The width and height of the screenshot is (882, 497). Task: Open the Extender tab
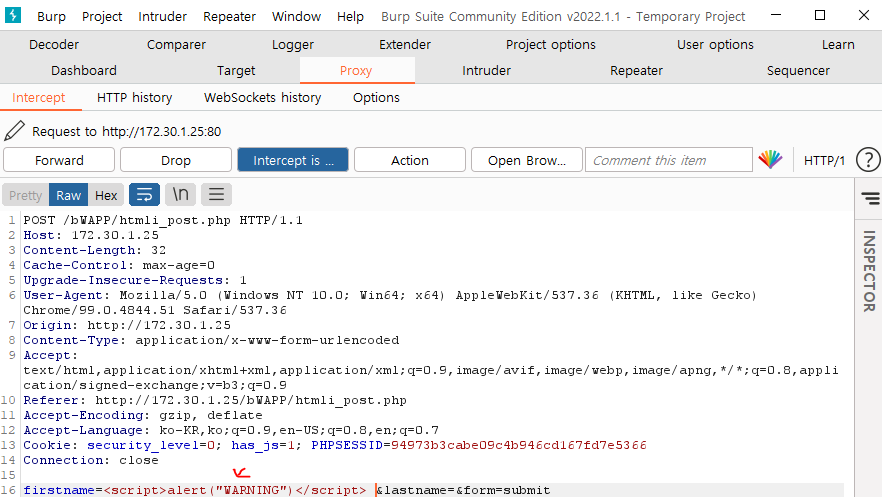pos(405,44)
